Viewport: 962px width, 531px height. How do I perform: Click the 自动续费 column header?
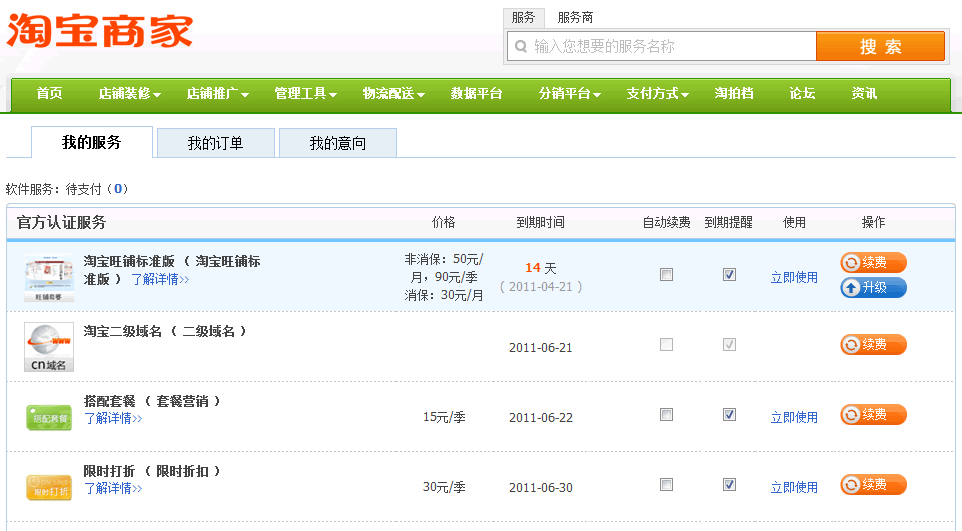(666, 222)
